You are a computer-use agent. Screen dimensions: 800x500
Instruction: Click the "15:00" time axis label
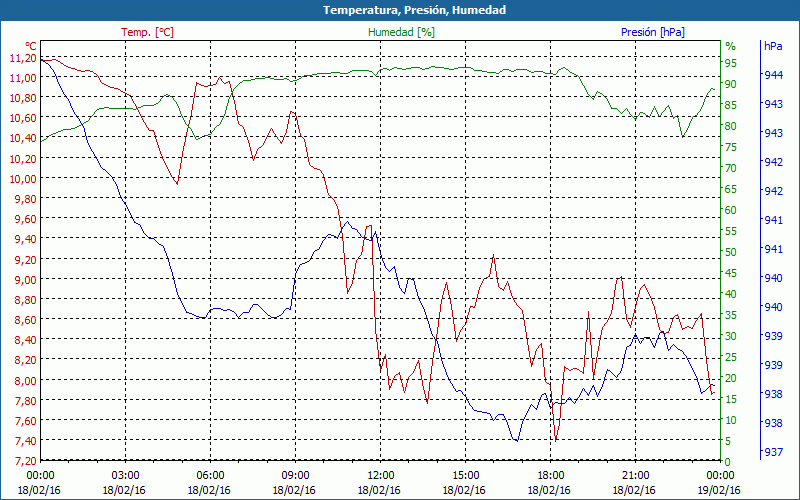click(465, 476)
